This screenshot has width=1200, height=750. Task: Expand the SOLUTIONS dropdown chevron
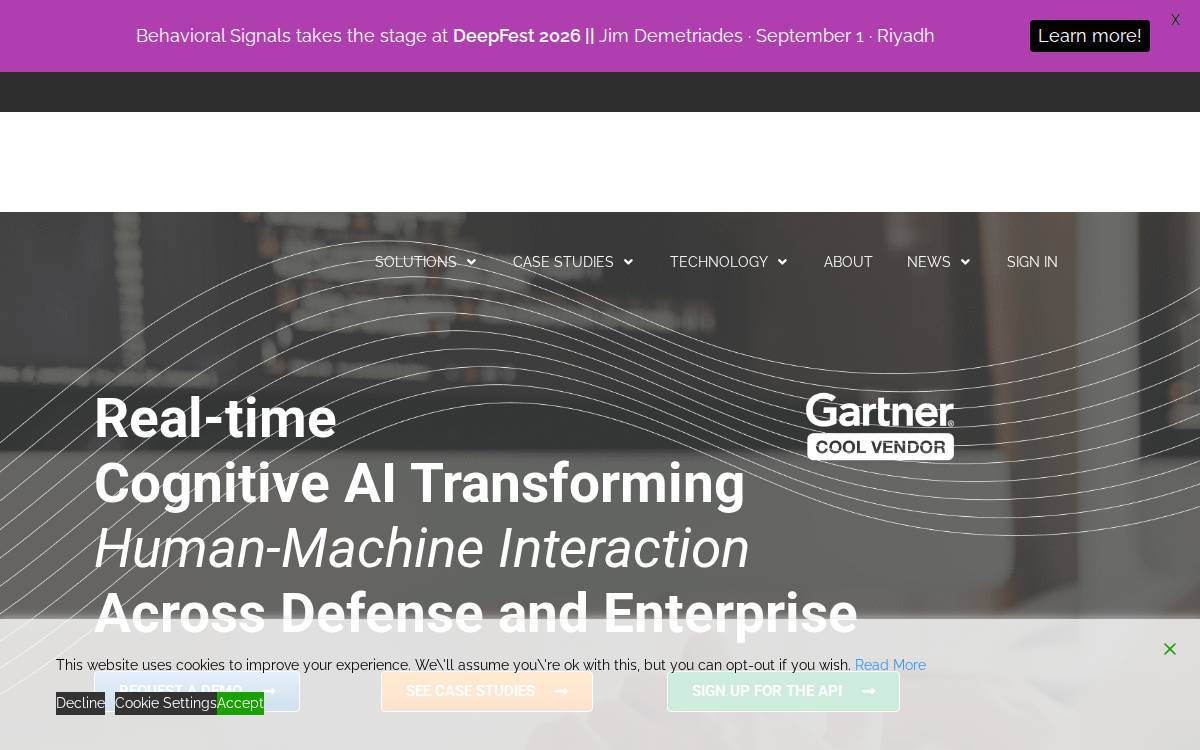471,262
